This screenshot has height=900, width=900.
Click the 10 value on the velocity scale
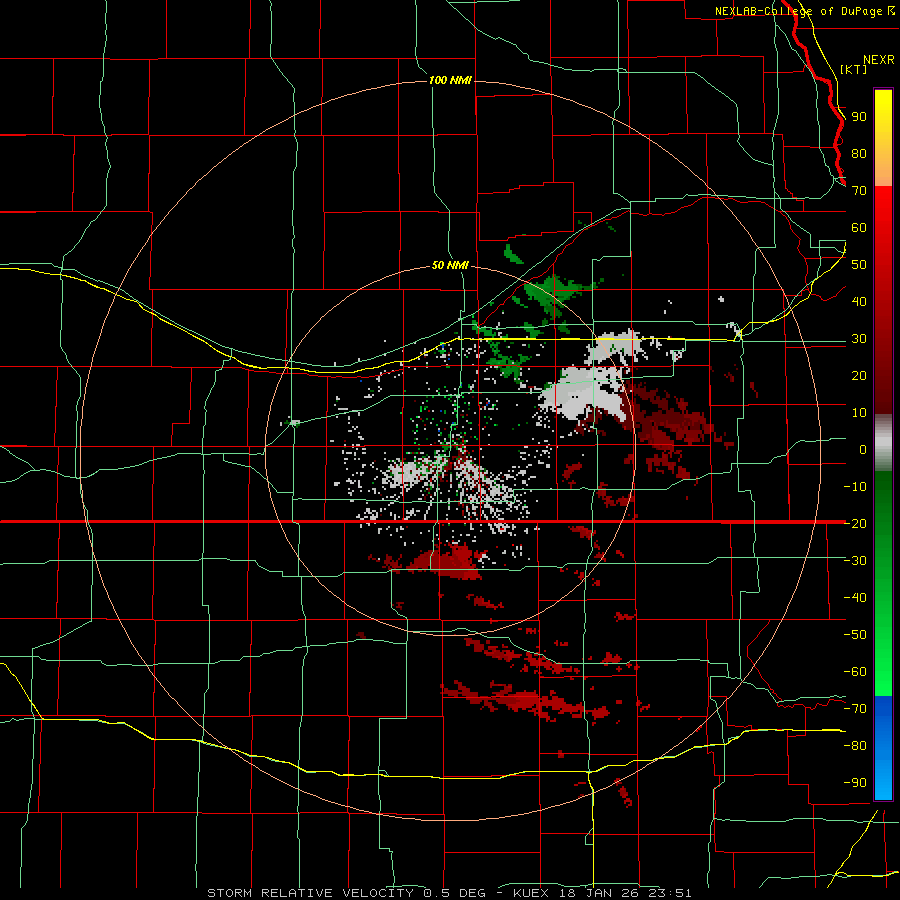pyautogui.click(x=859, y=413)
